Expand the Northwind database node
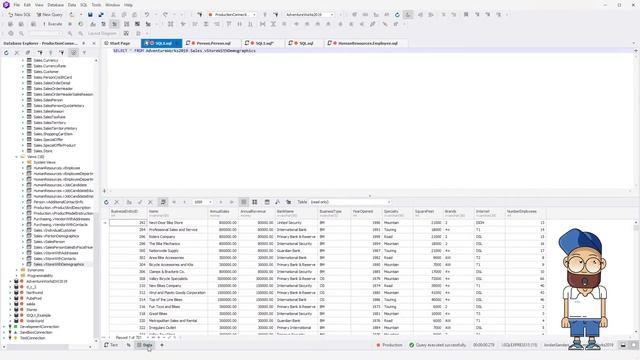 tap(10, 293)
